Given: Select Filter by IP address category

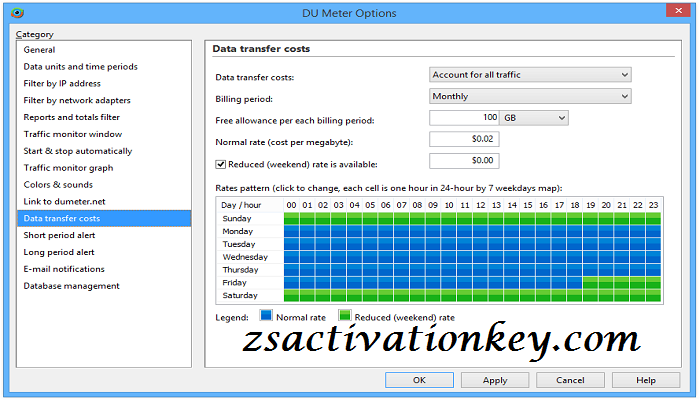Looking at the screenshot, I should (104, 83).
